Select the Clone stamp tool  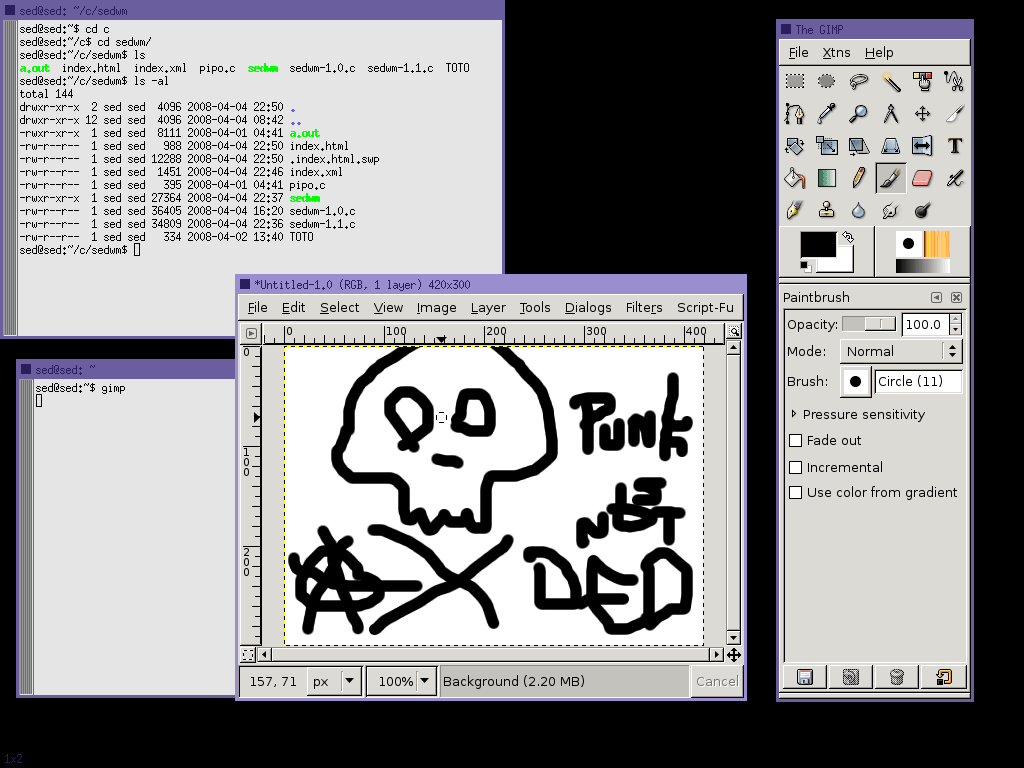coord(826,210)
